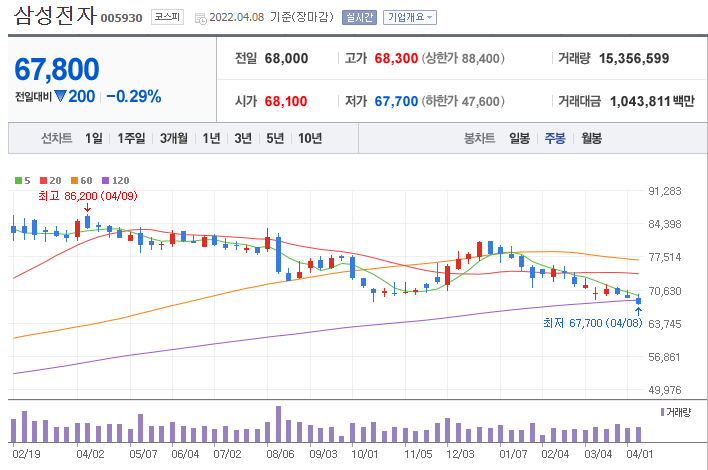Image resolution: width=708 pixels, height=470 pixels.
Task: Select the 3개월 line chart tab
Action: point(173,138)
